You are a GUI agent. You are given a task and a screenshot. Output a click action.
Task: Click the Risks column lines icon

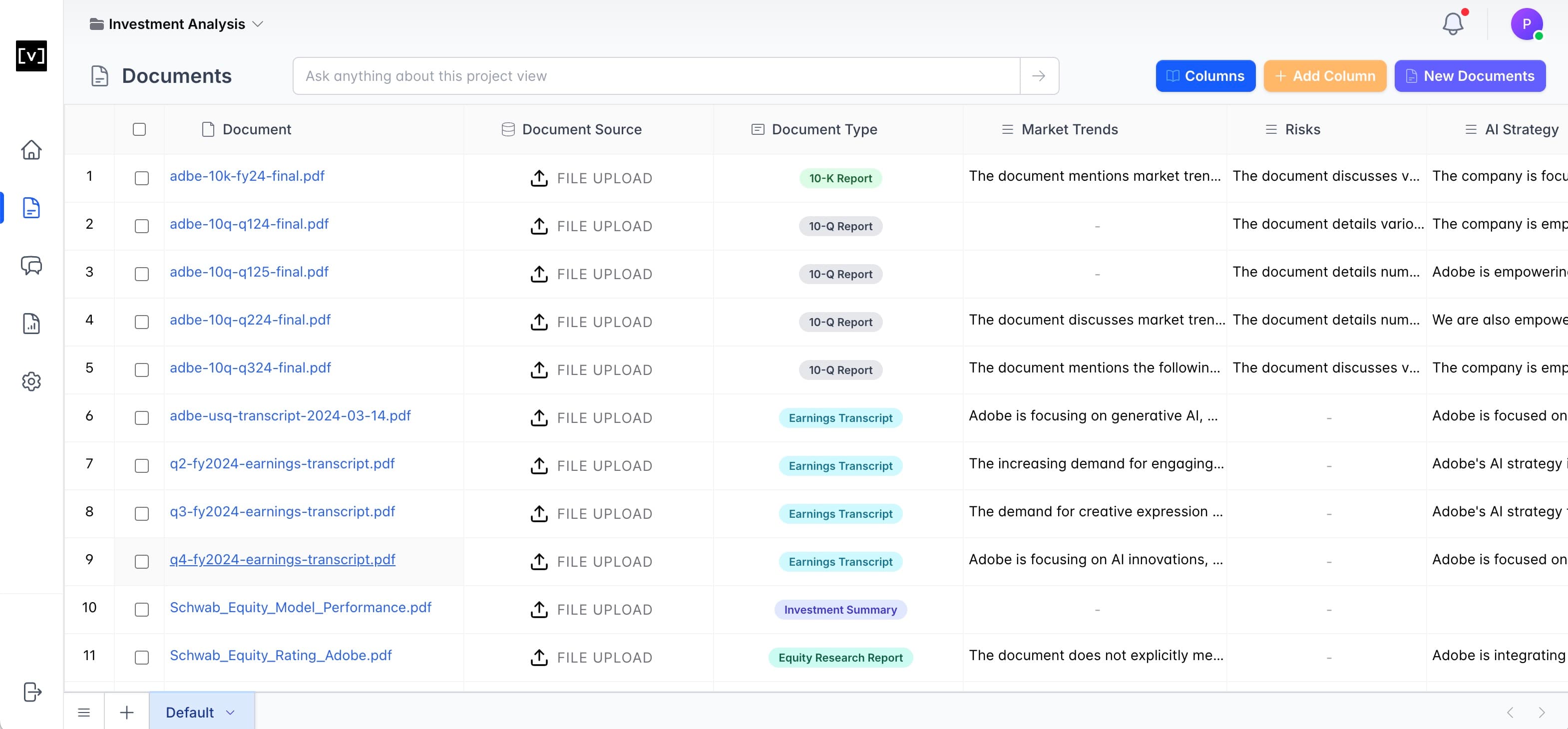click(1271, 130)
